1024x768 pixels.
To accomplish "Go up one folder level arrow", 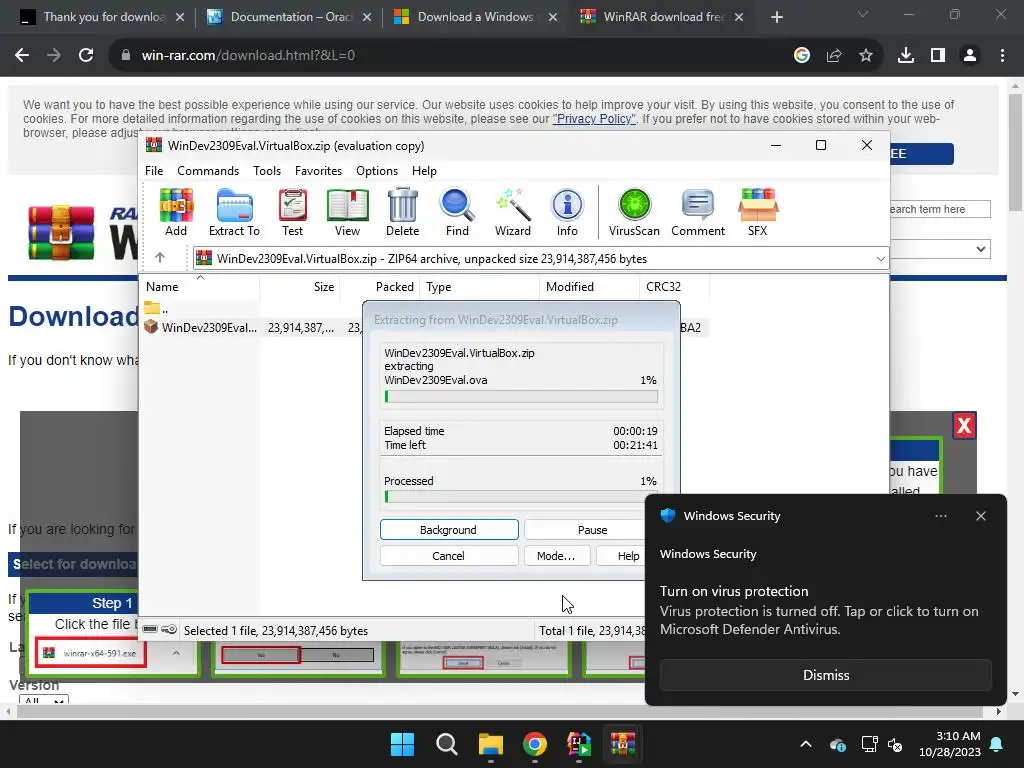I will [x=160, y=258].
